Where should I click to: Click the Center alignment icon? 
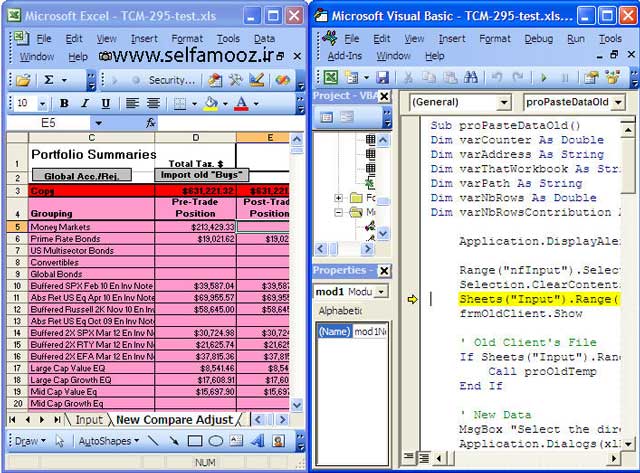(153, 104)
